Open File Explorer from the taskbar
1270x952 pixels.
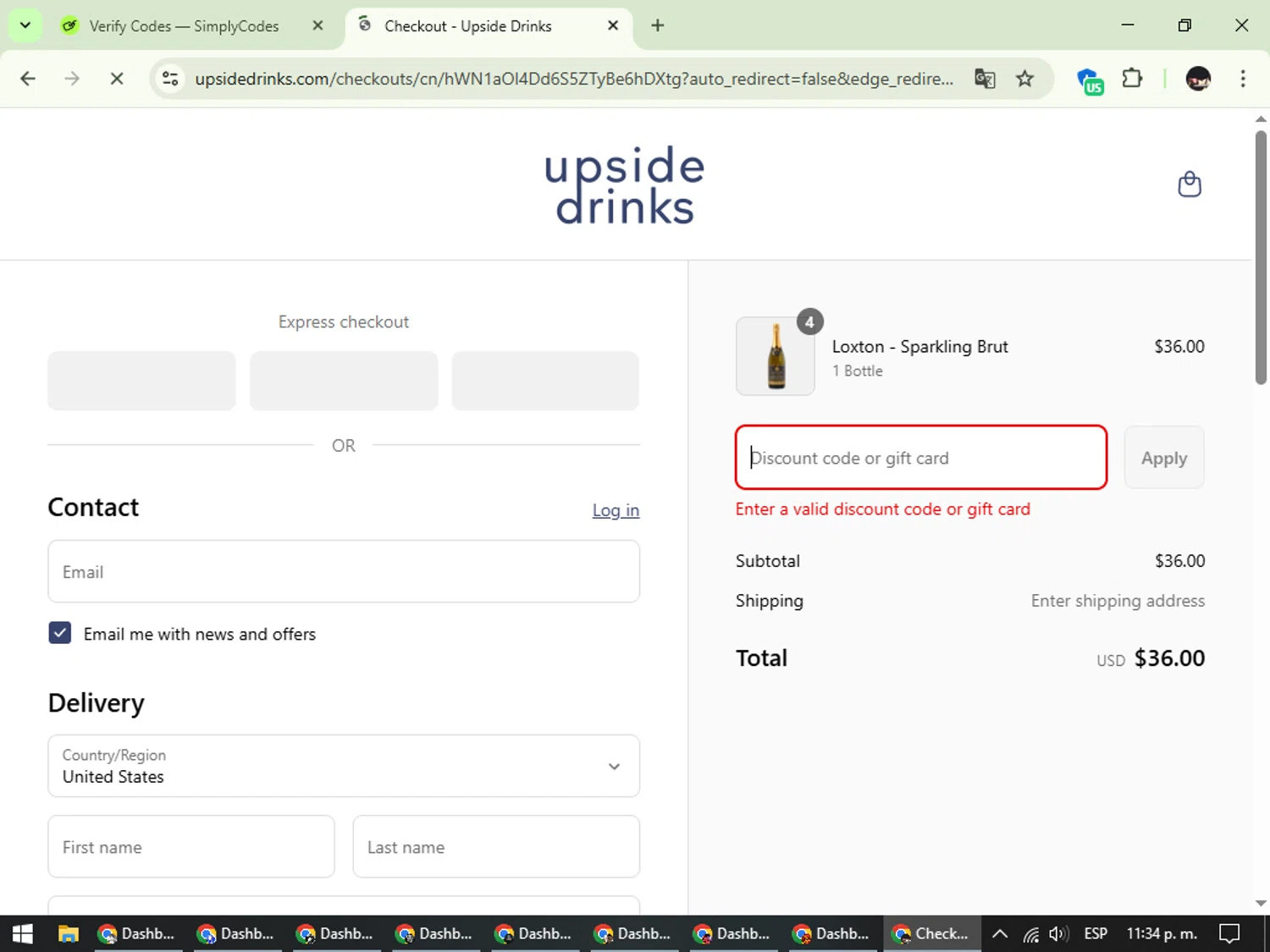[x=69, y=933]
